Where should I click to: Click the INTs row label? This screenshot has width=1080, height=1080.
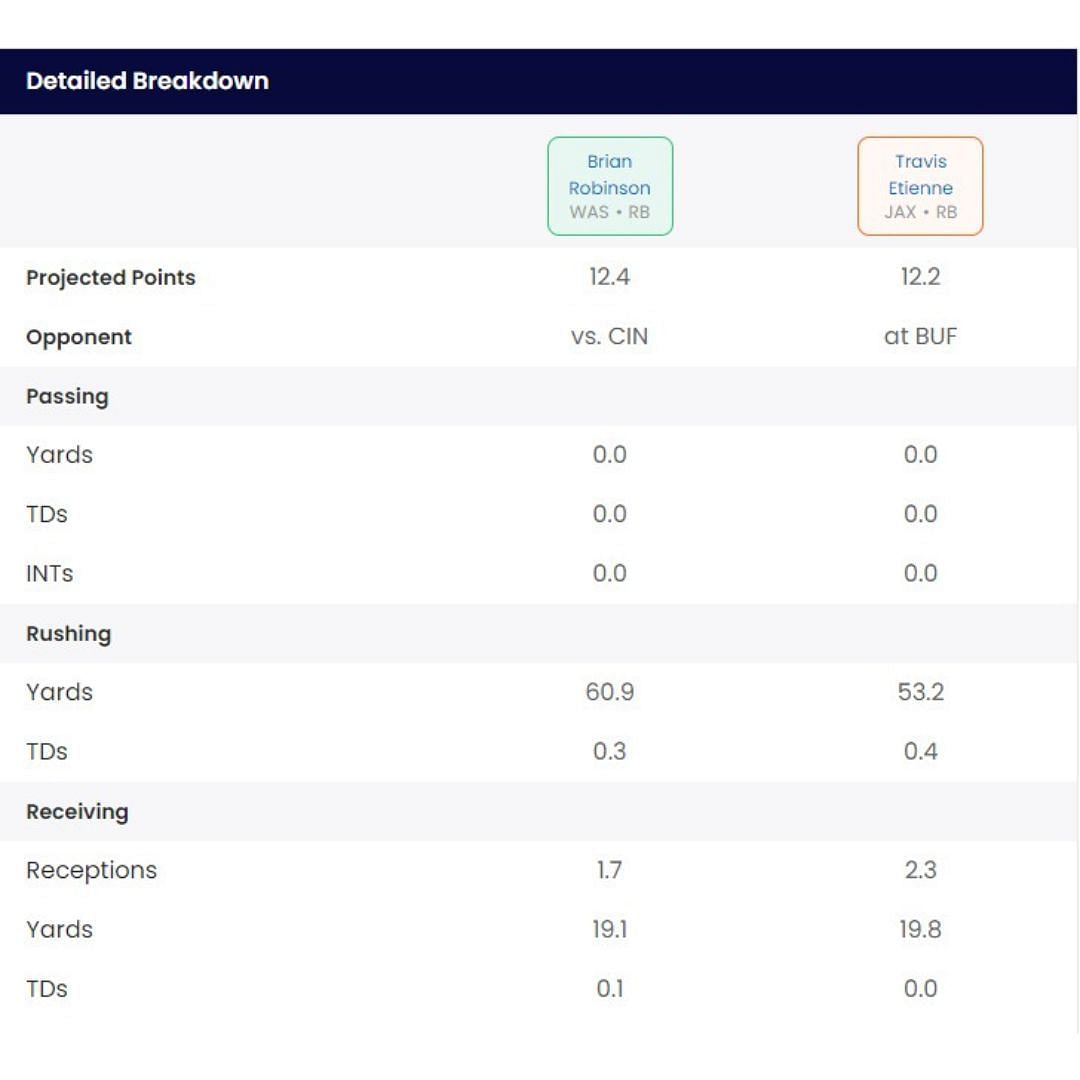49,574
